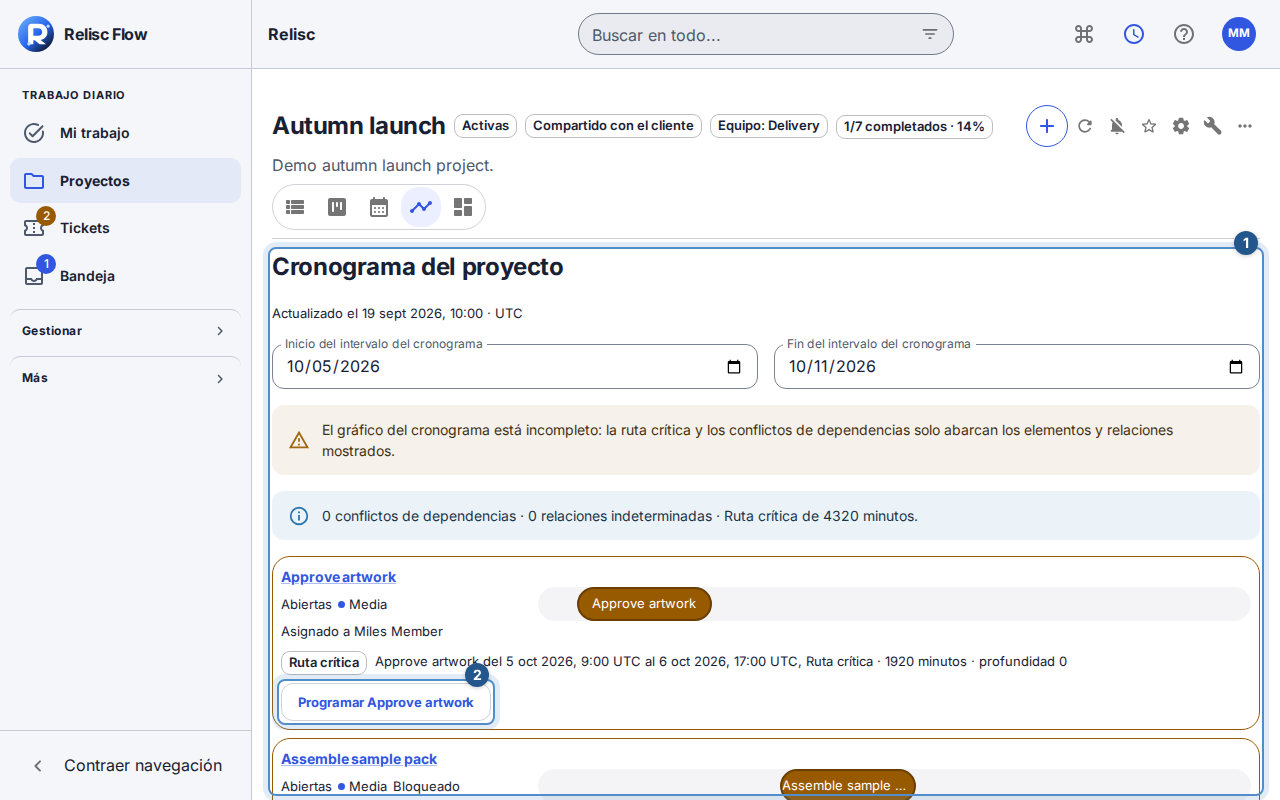Image resolution: width=1280 pixels, height=800 pixels.
Task: Select the timeline chart view
Action: pyautogui.click(x=421, y=207)
